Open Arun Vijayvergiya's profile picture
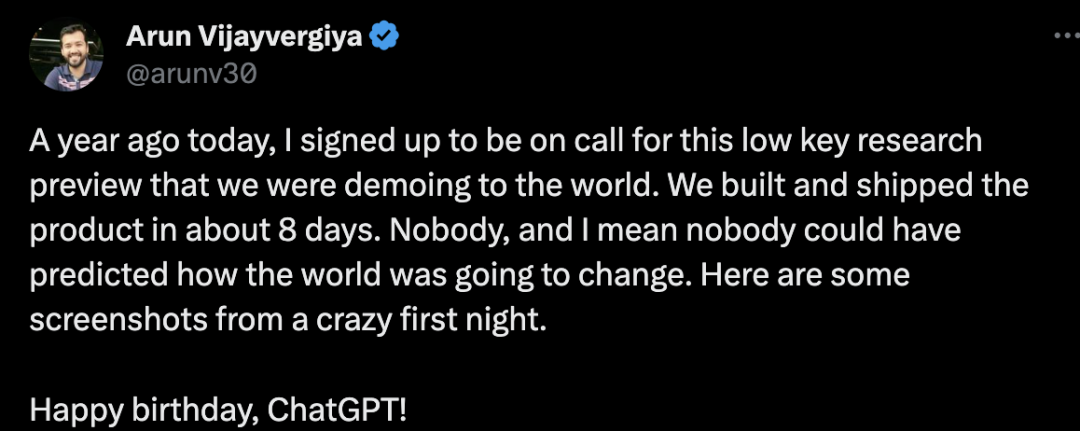 66,55
